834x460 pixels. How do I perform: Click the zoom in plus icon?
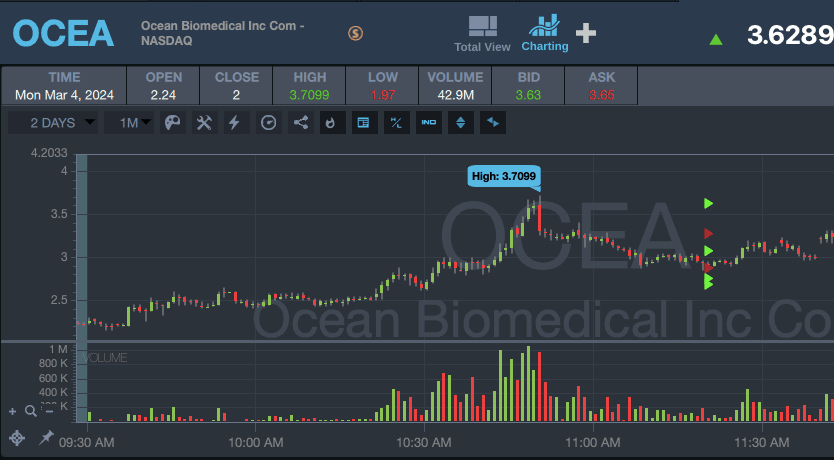pos(13,410)
